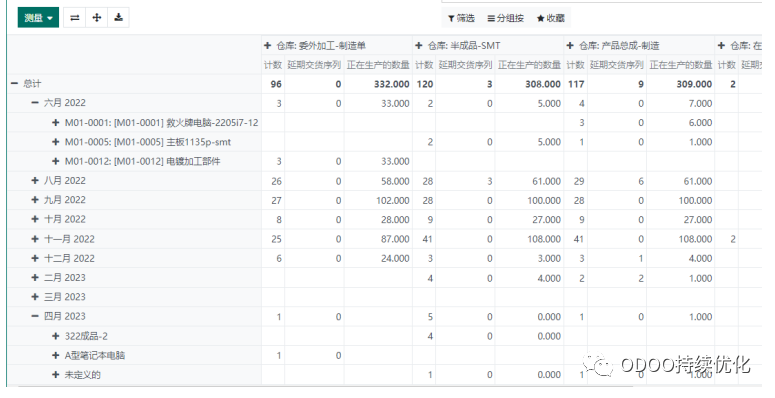Viewport: 775px width, 398px height.
Task: Open the 筛选 filter menu
Action: (x=461, y=18)
